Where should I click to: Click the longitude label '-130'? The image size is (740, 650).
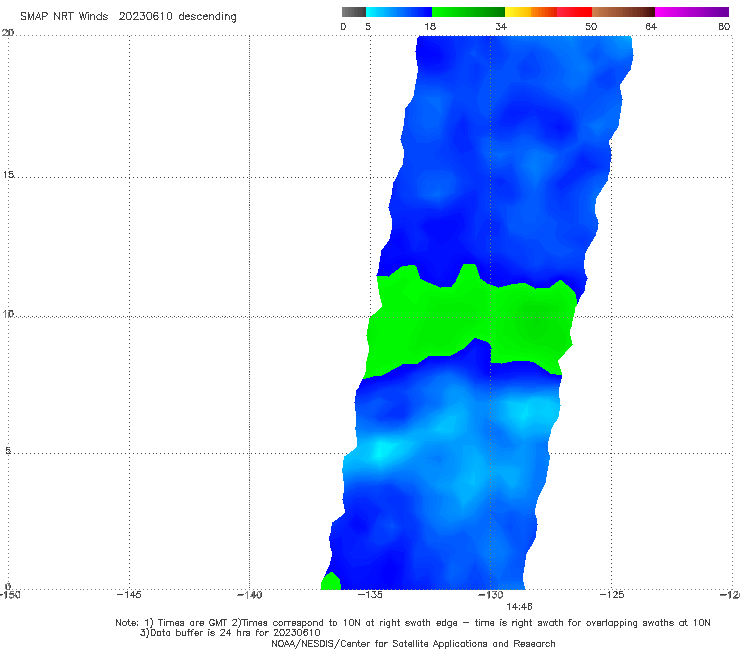491,595
